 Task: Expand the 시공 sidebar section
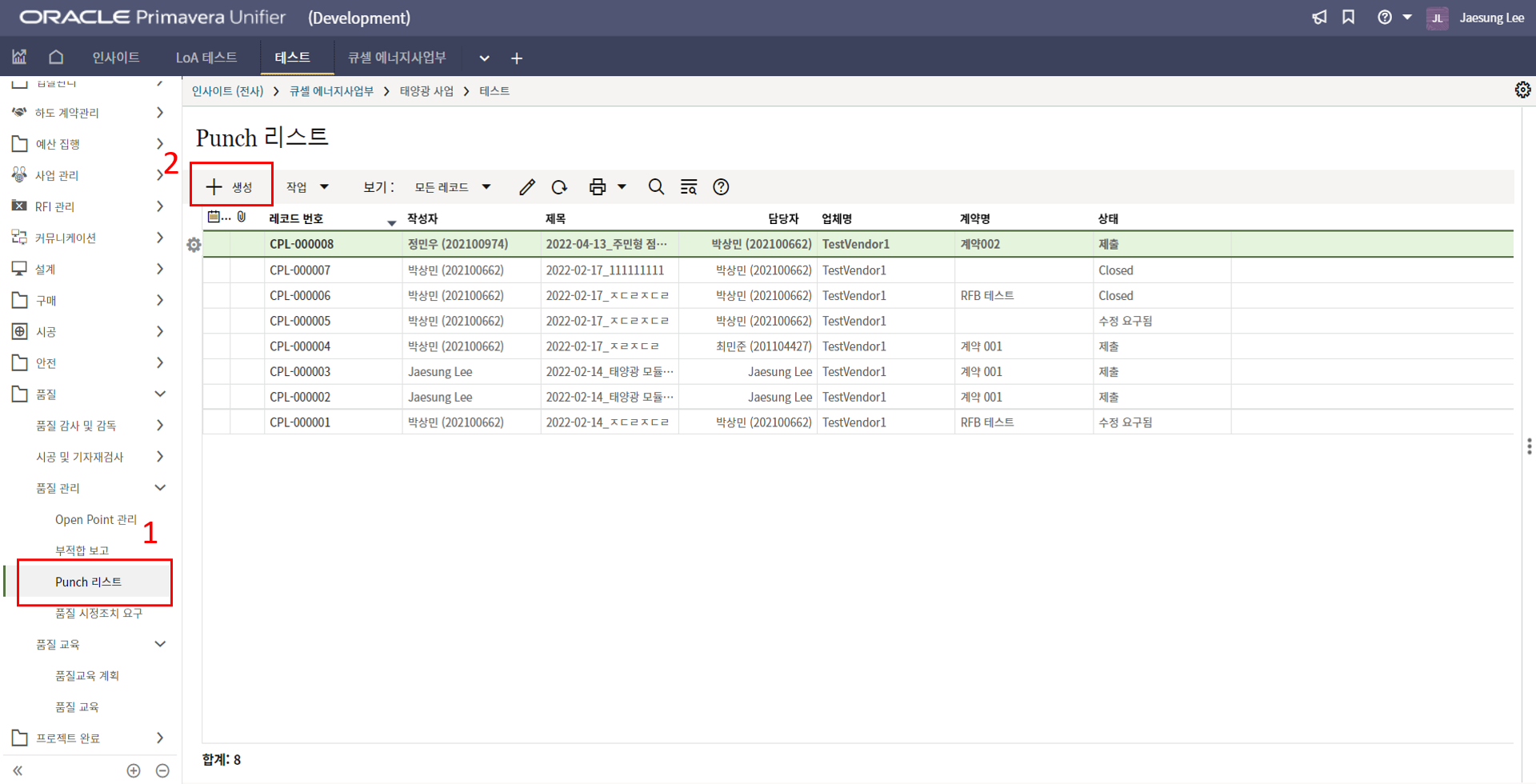tap(160, 332)
